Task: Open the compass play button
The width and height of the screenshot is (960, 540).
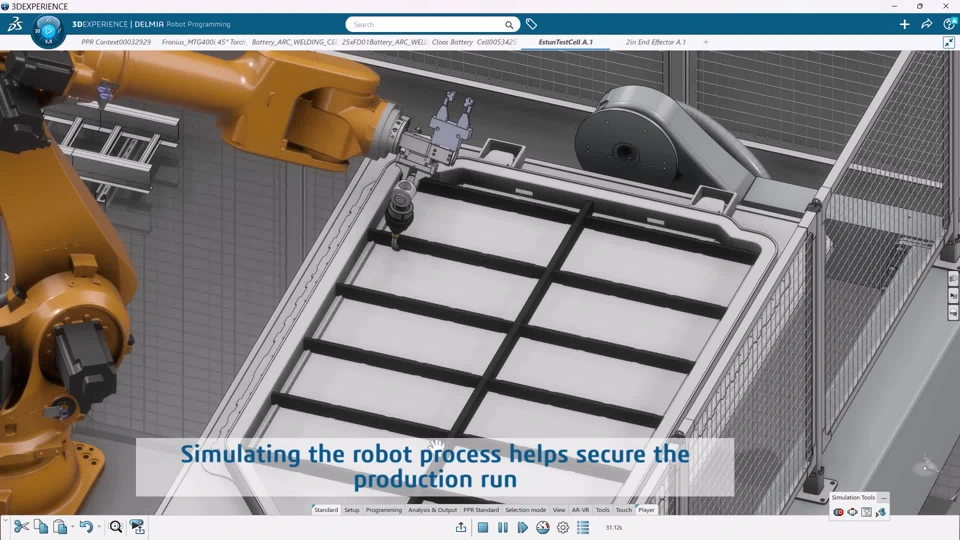Action: click(48, 30)
